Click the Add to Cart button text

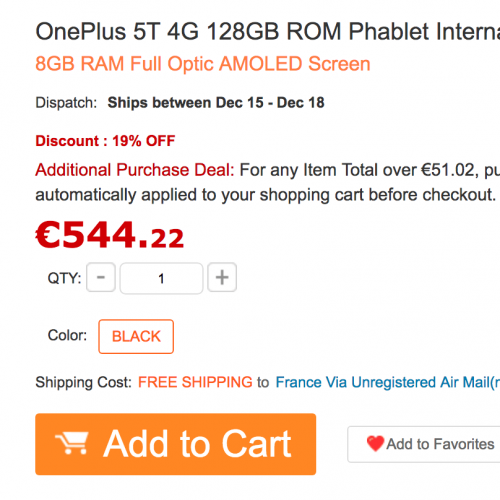(x=197, y=444)
